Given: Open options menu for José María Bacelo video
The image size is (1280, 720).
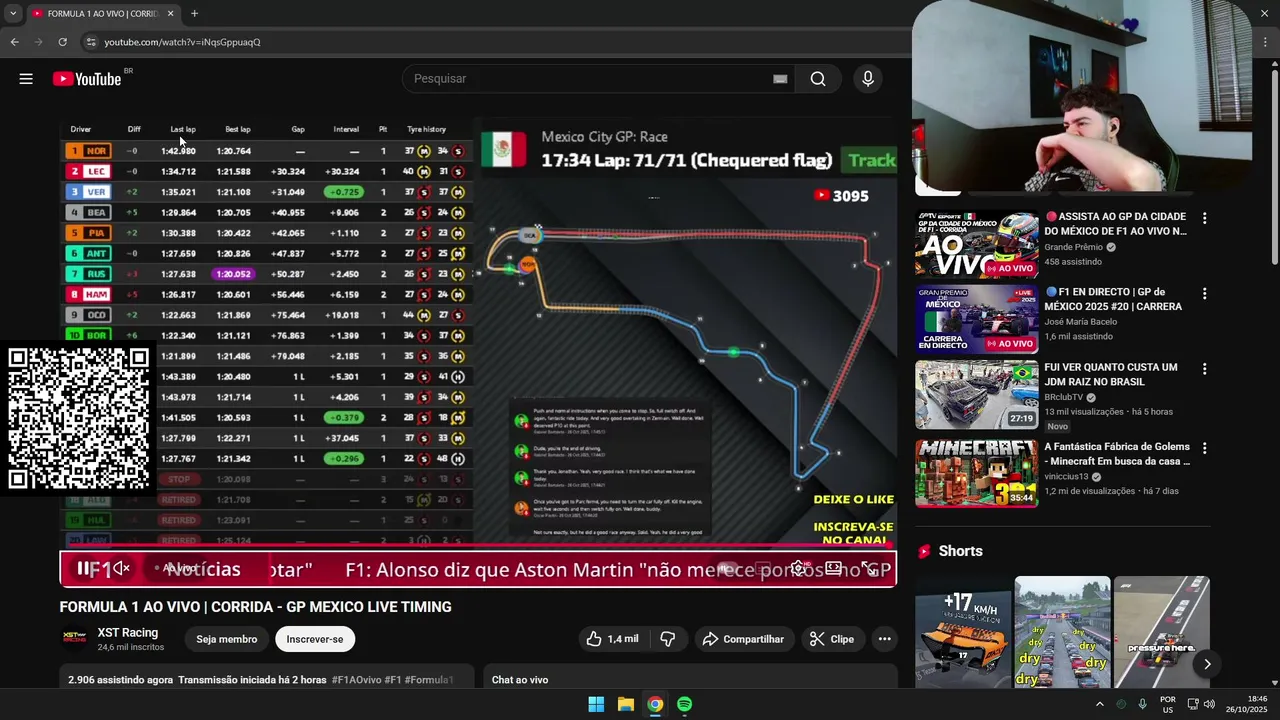Looking at the screenshot, I should click(1204, 294).
